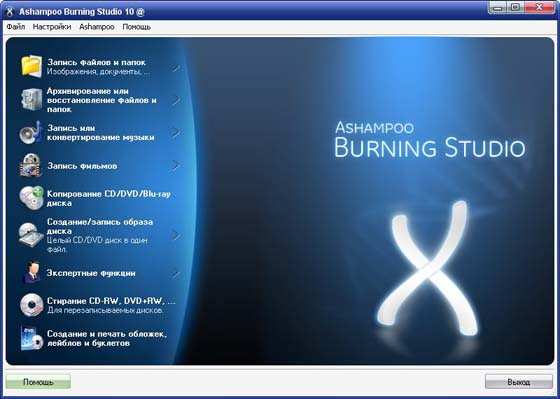Viewport: 560px width, 399px height.
Task: Open 'Экспертные функции' entry
Action: [91, 273]
